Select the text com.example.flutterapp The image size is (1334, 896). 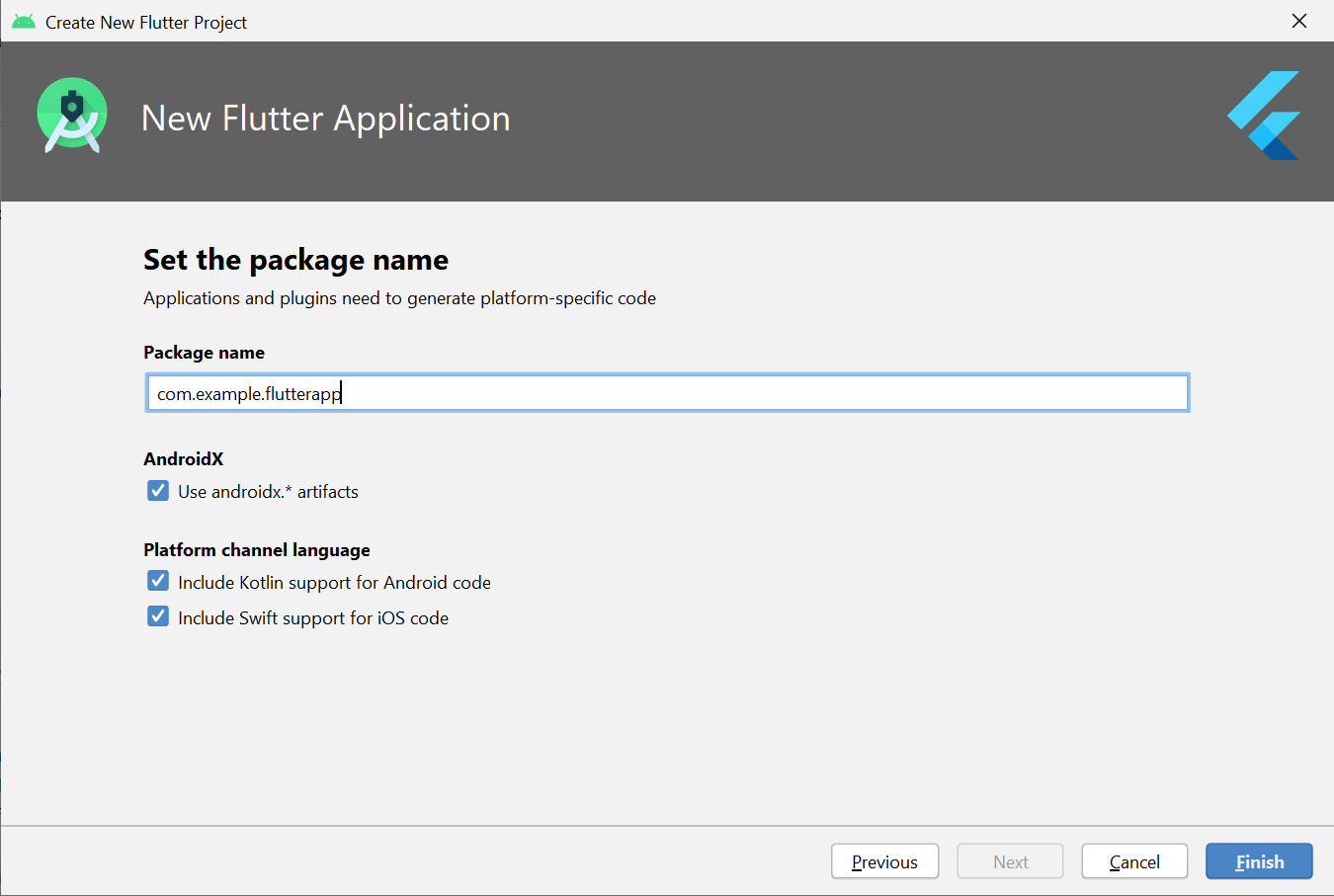point(247,392)
